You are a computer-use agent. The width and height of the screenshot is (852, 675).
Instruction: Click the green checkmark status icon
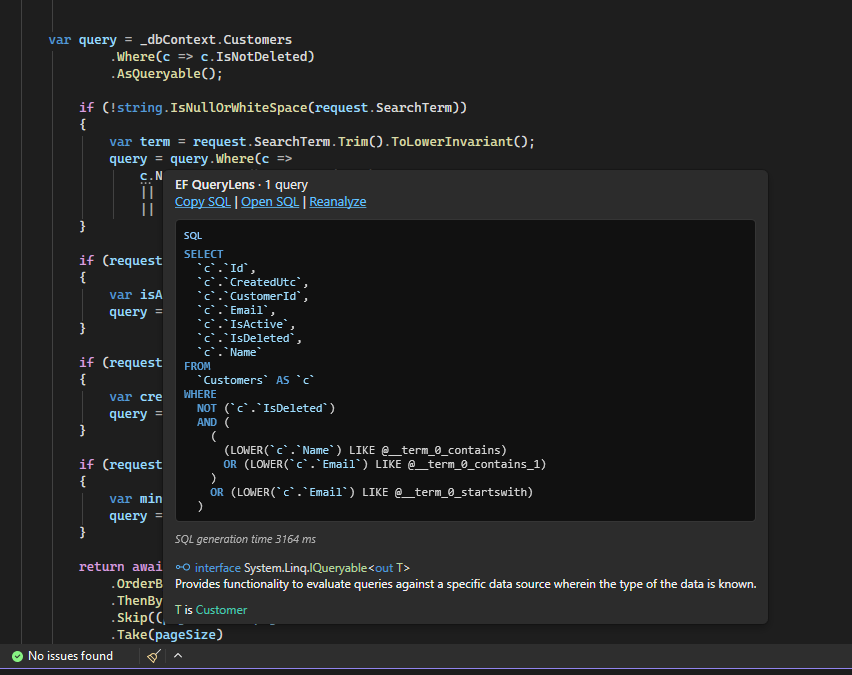click(16, 657)
